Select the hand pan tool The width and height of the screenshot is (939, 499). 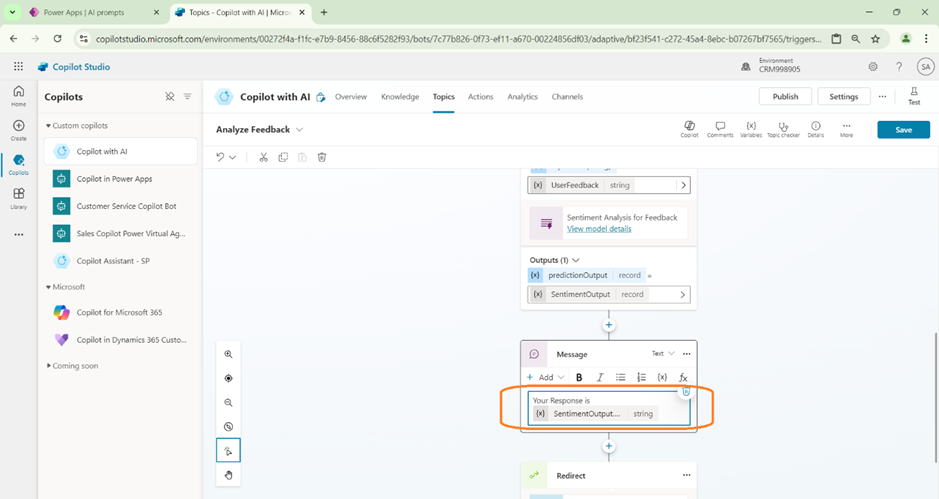(x=228, y=475)
